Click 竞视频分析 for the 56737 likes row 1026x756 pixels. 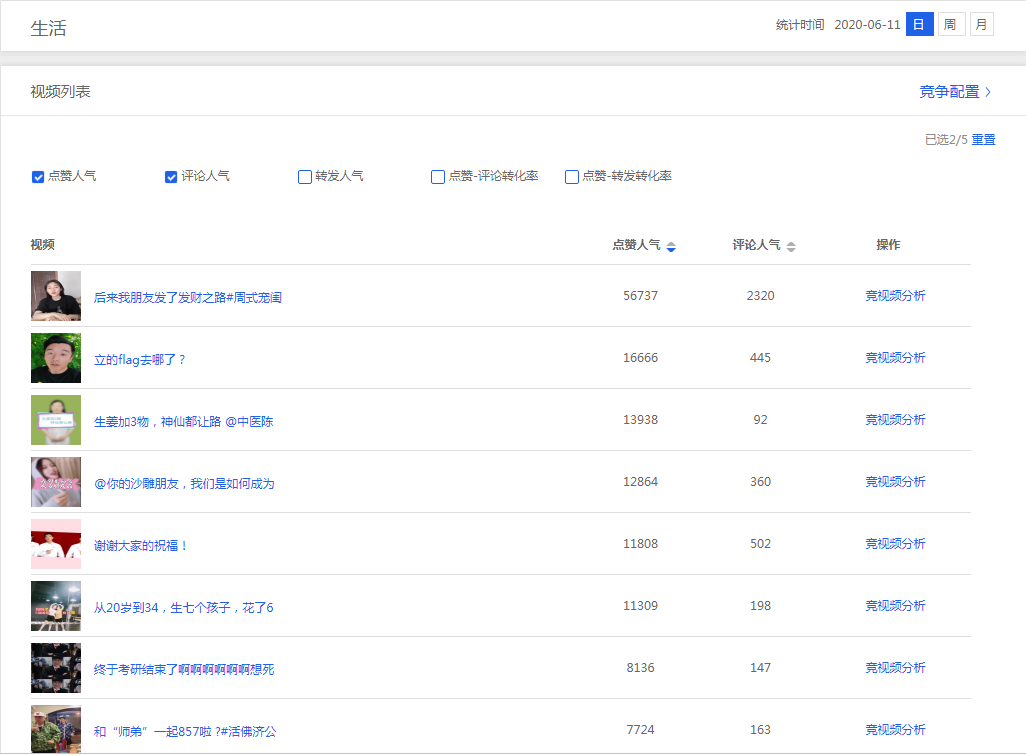(x=895, y=296)
